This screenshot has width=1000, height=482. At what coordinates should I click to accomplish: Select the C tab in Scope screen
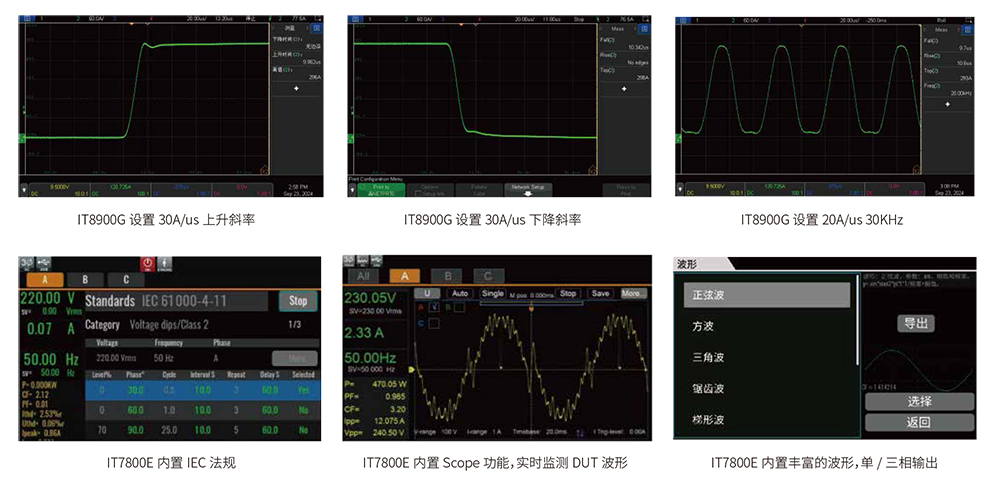[x=489, y=276]
